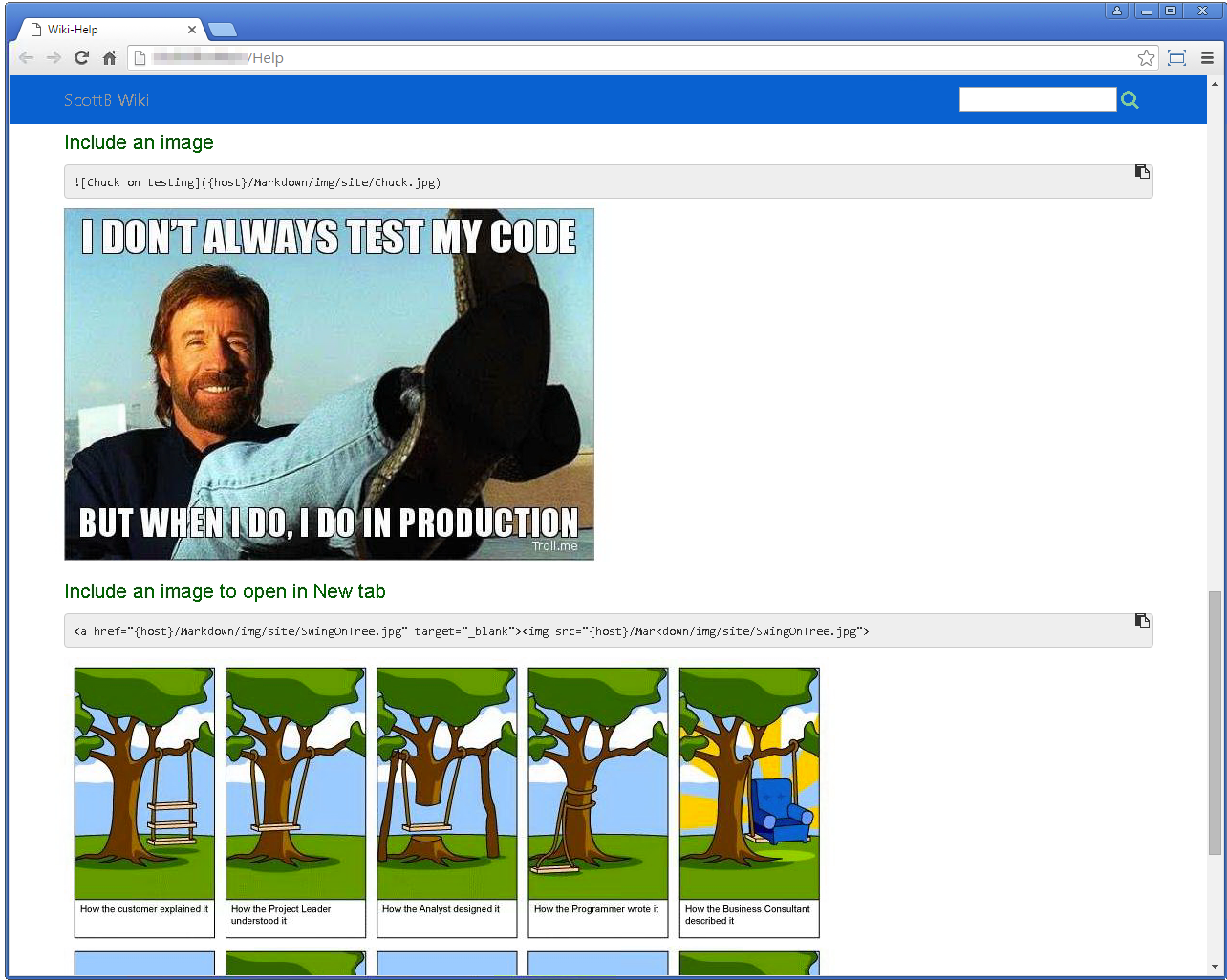Click the scroll down arrow of the page
Viewport: 1227px width, 980px height.
coord(1215,966)
